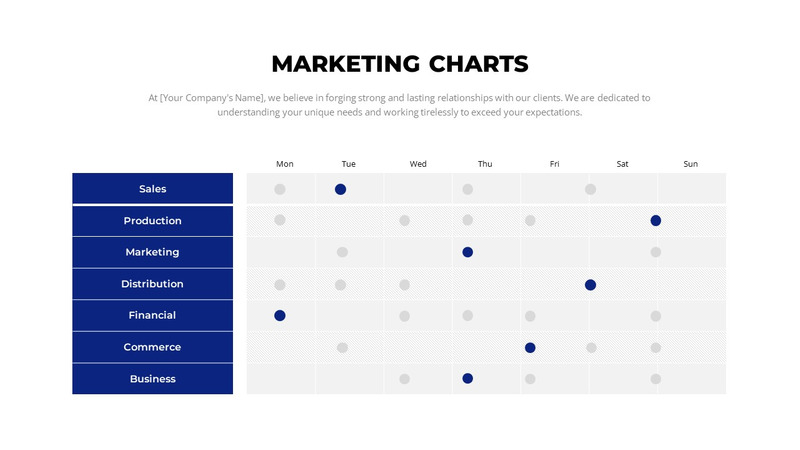This screenshot has width=800, height=450.
Task: Click the blue dot in the Commerce row
Action: 530,347
